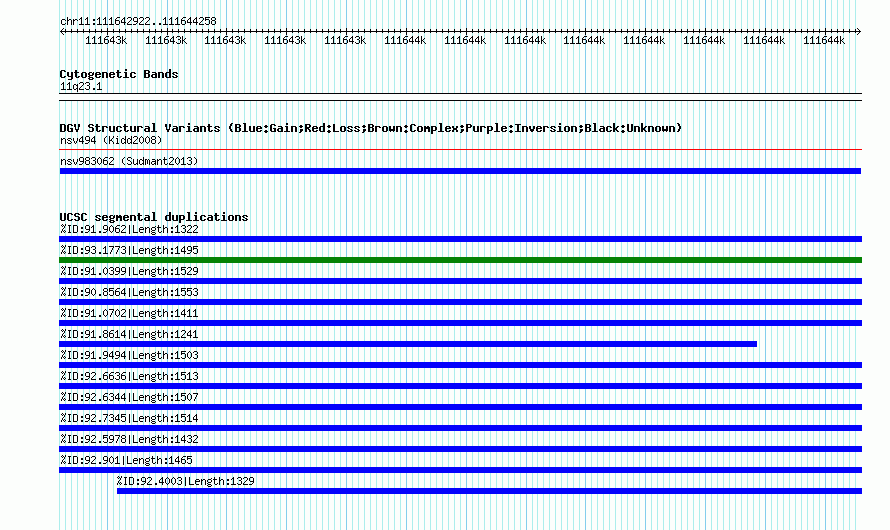Viewport: 890px width, 530px height.
Task: Click the %ID:92.6344|Length:1507 label
Action: [129, 397]
